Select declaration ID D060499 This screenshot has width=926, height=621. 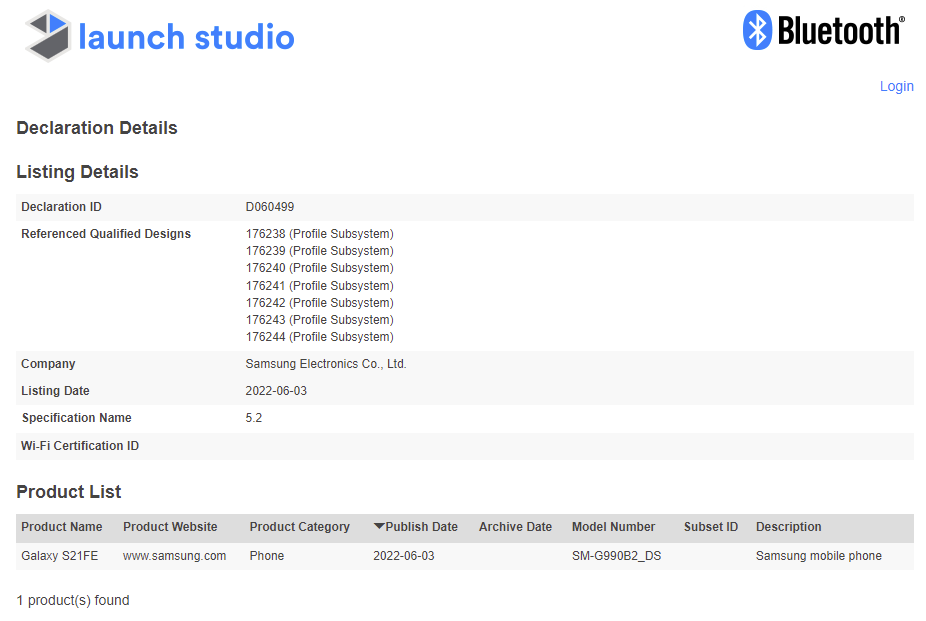coord(270,207)
